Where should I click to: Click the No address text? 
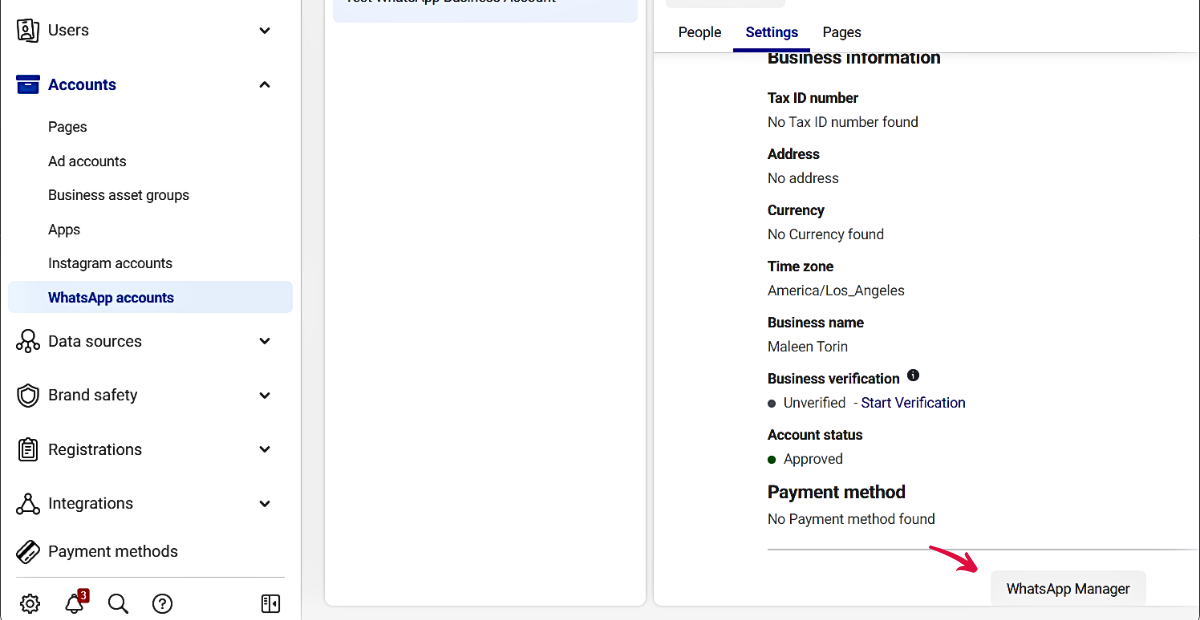pyautogui.click(x=803, y=178)
